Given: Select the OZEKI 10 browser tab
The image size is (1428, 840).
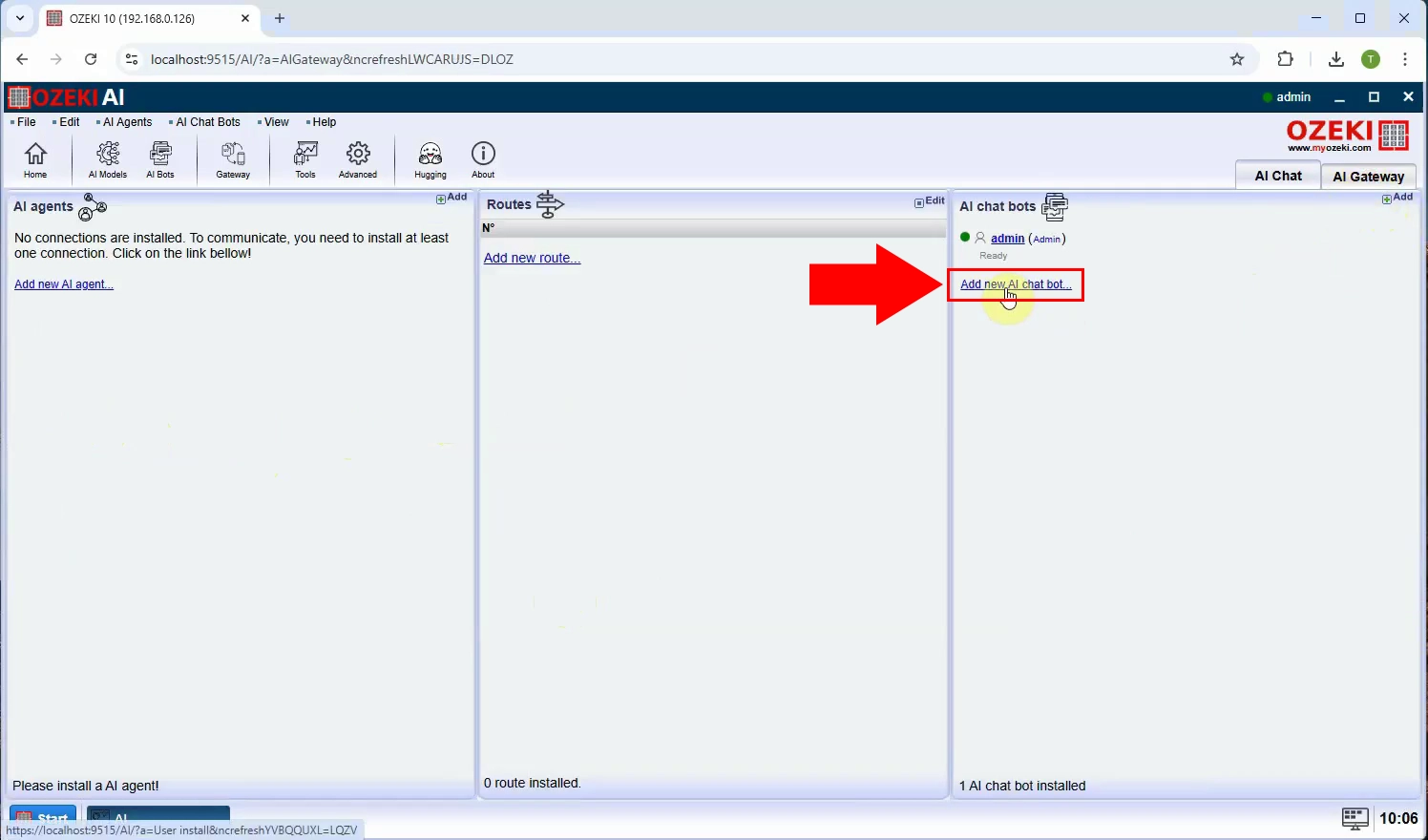Looking at the screenshot, I should click(x=150, y=18).
